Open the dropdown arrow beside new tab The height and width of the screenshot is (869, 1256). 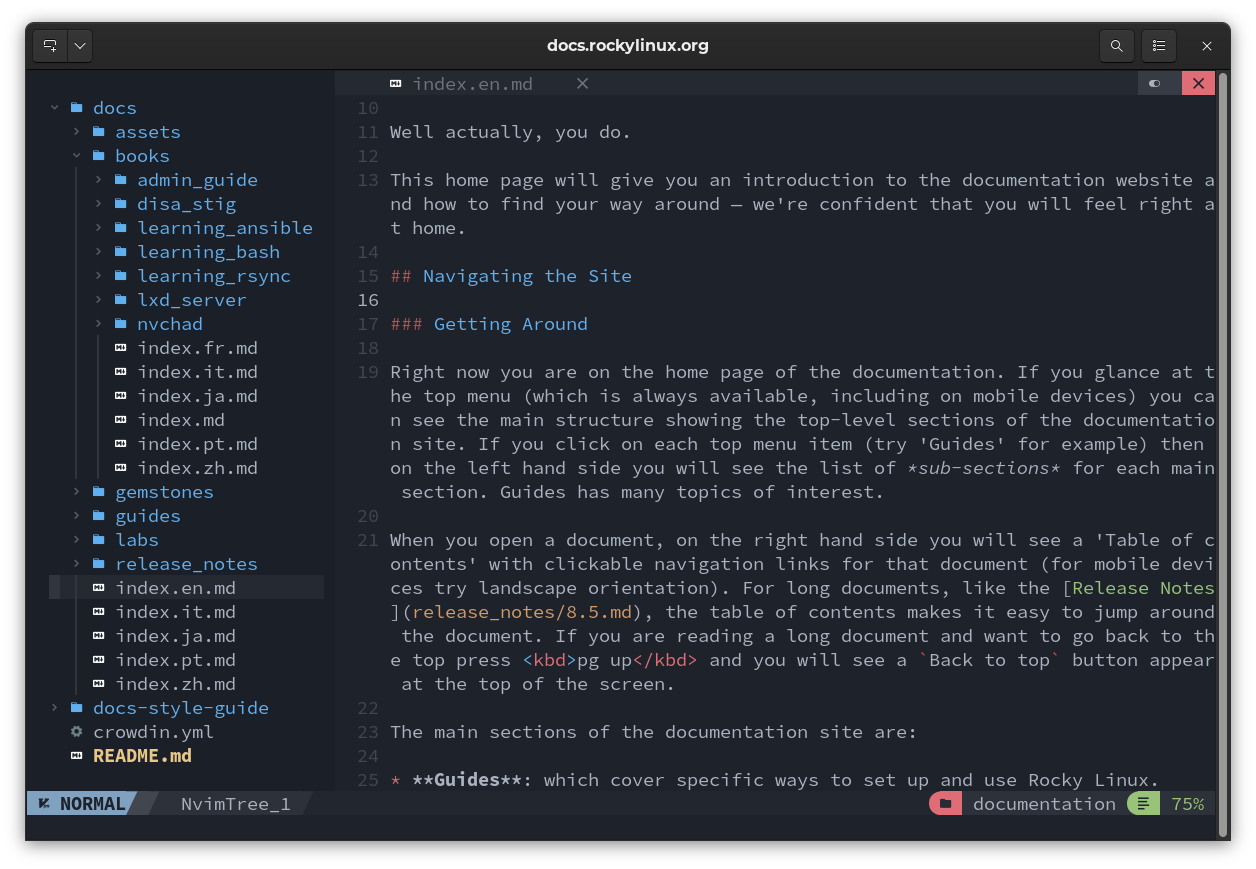click(x=80, y=46)
